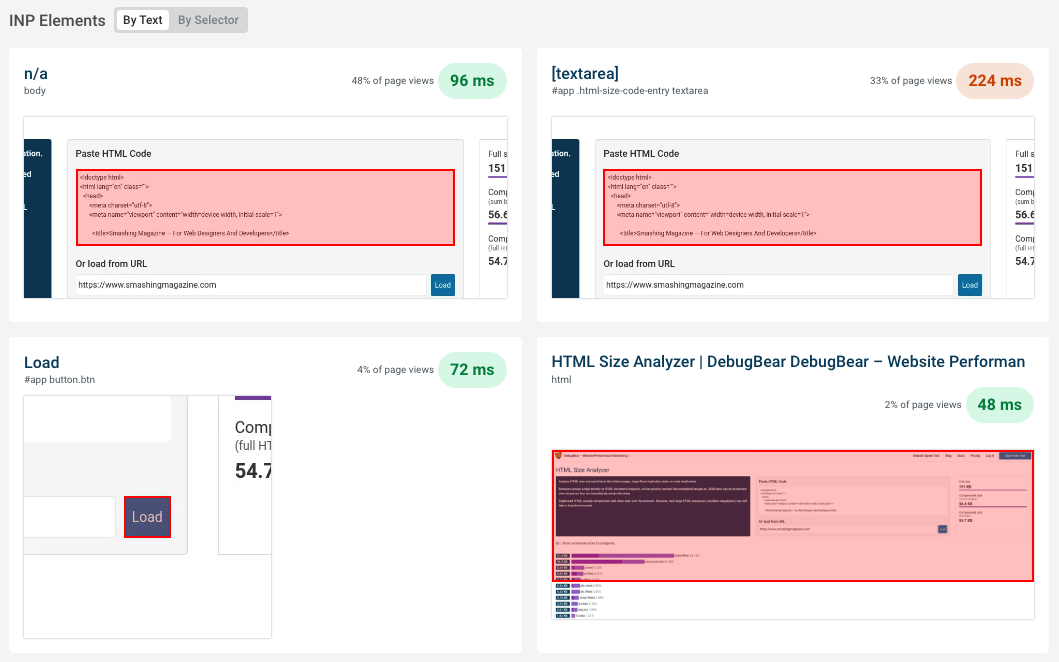Click the "html" selector under HTML Size Analyzer
Screen dimensions: 1059x662
point(561,380)
